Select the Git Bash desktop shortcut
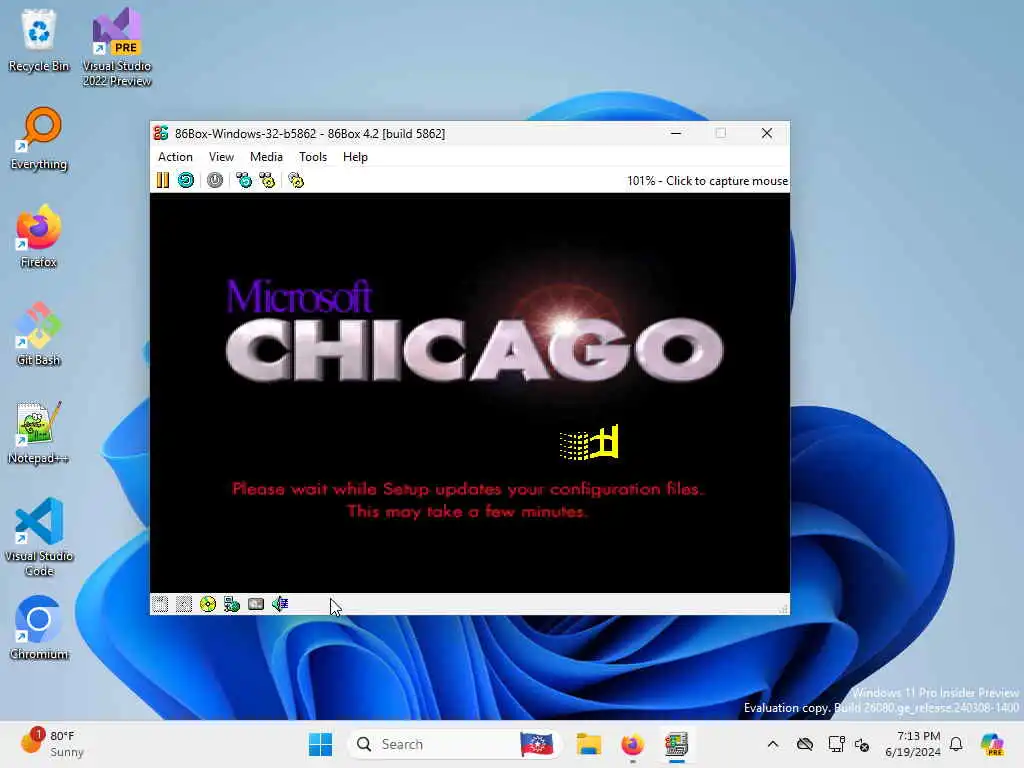This screenshot has width=1024, height=768. (x=39, y=334)
